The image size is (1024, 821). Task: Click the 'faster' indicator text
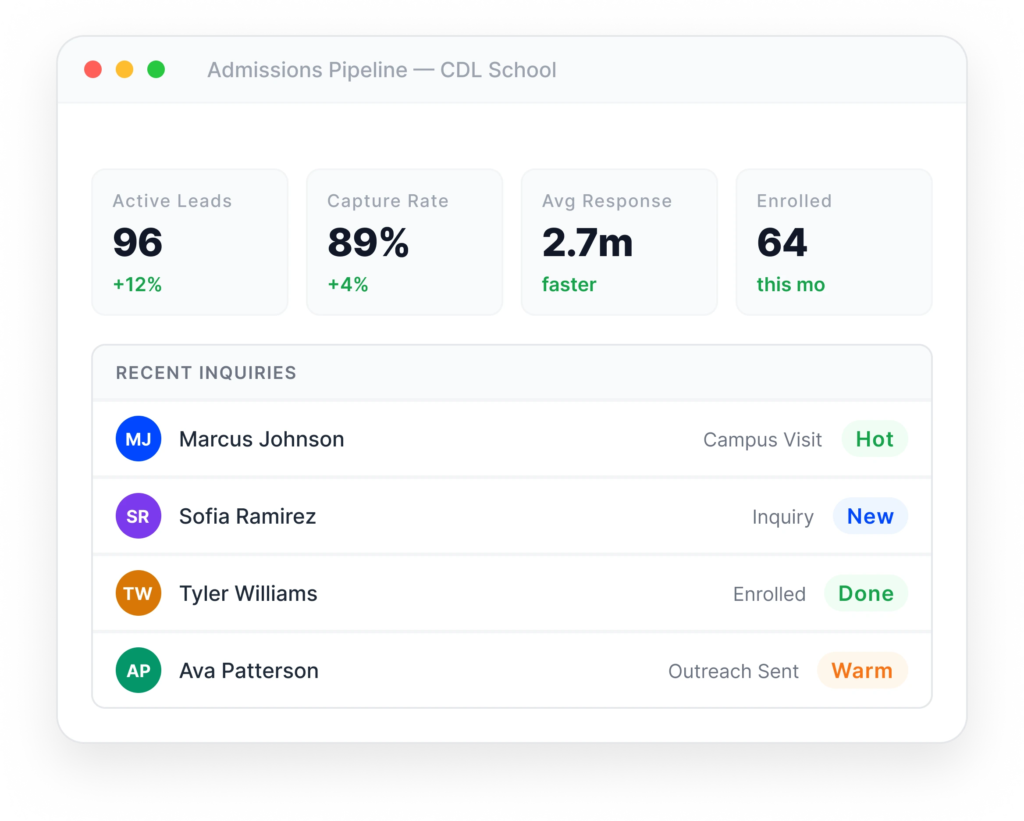[569, 284]
